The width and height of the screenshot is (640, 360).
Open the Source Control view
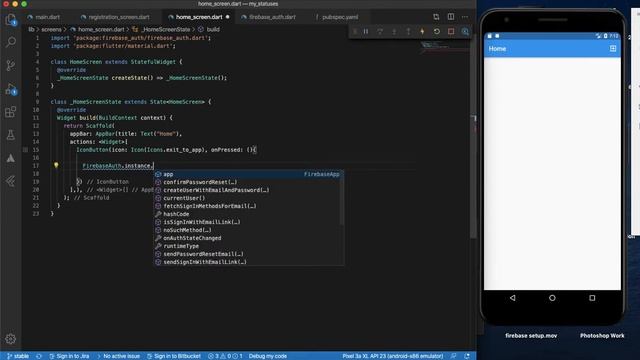11,65
